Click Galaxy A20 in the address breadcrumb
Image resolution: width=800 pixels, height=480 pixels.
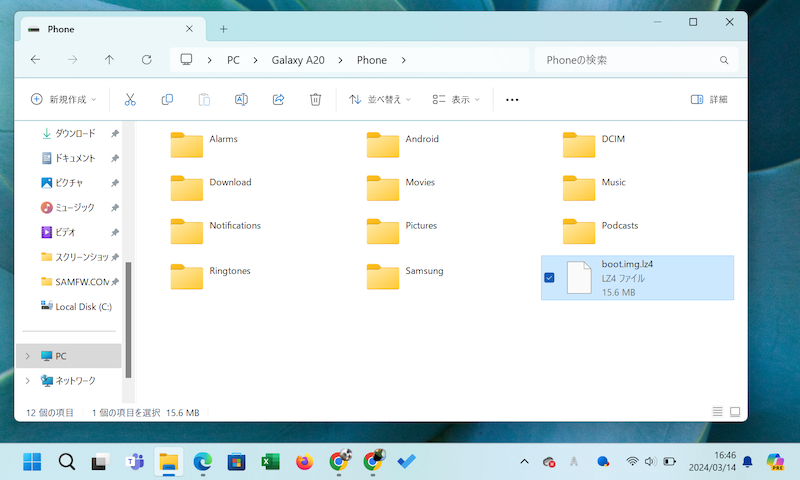point(298,60)
